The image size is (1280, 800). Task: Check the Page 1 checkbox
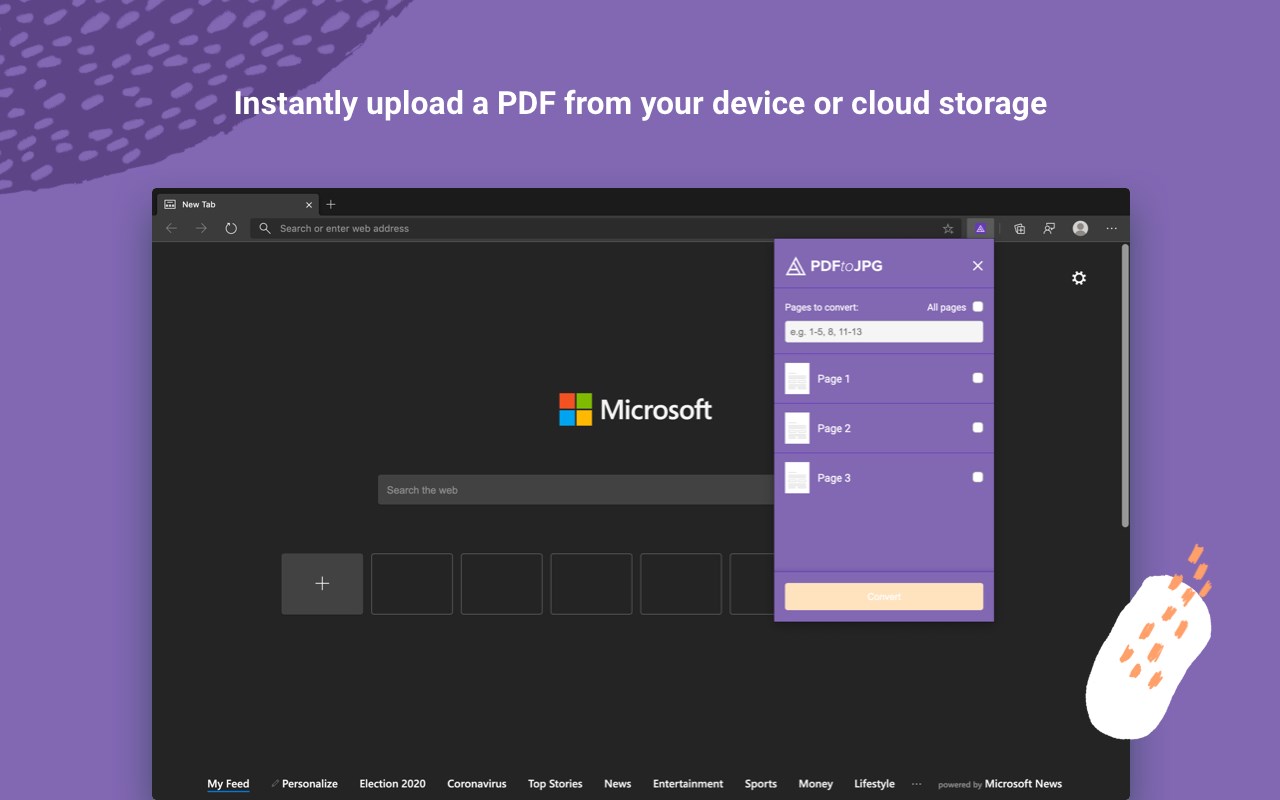(978, 378)
